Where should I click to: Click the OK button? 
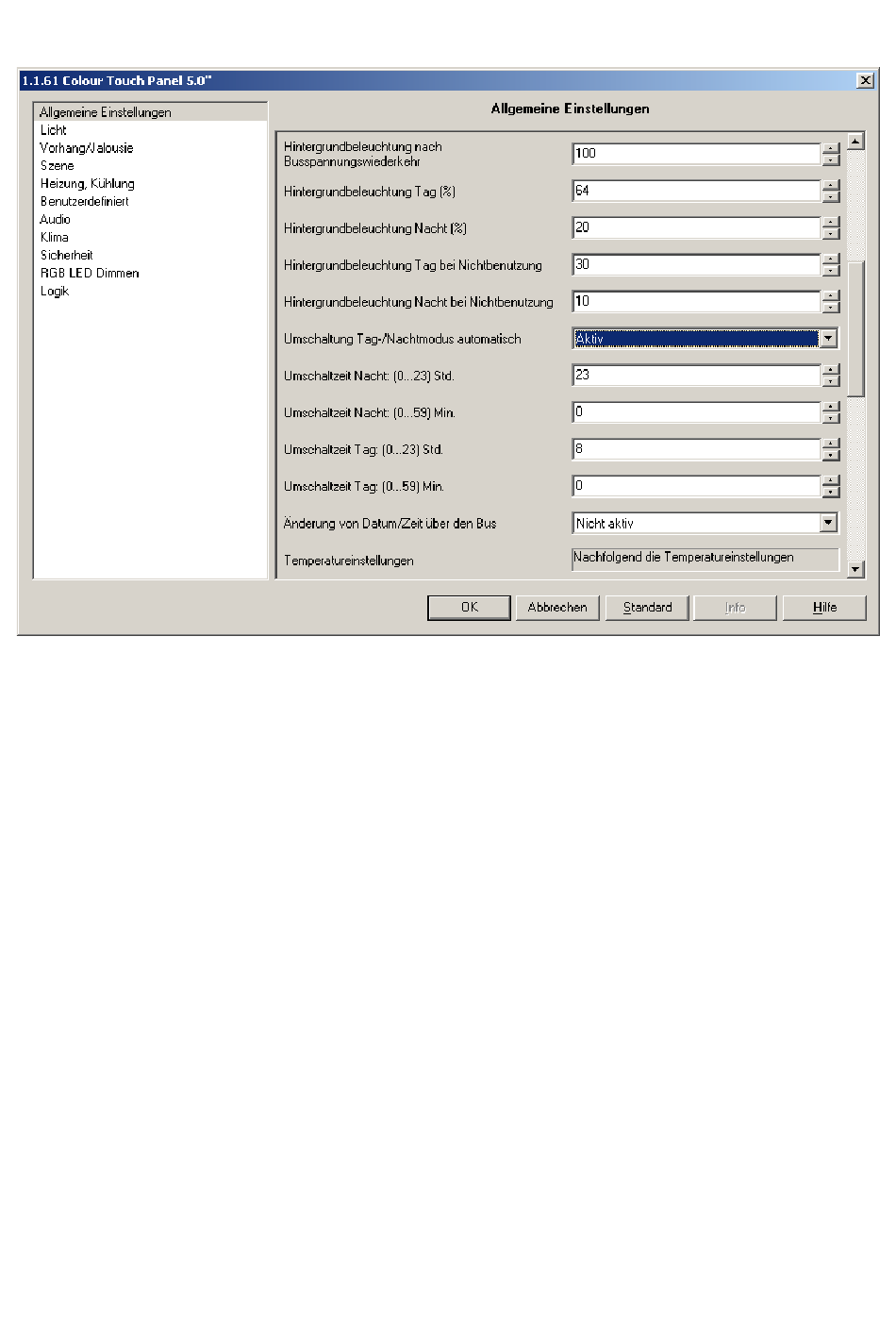(x=469, y=608)
